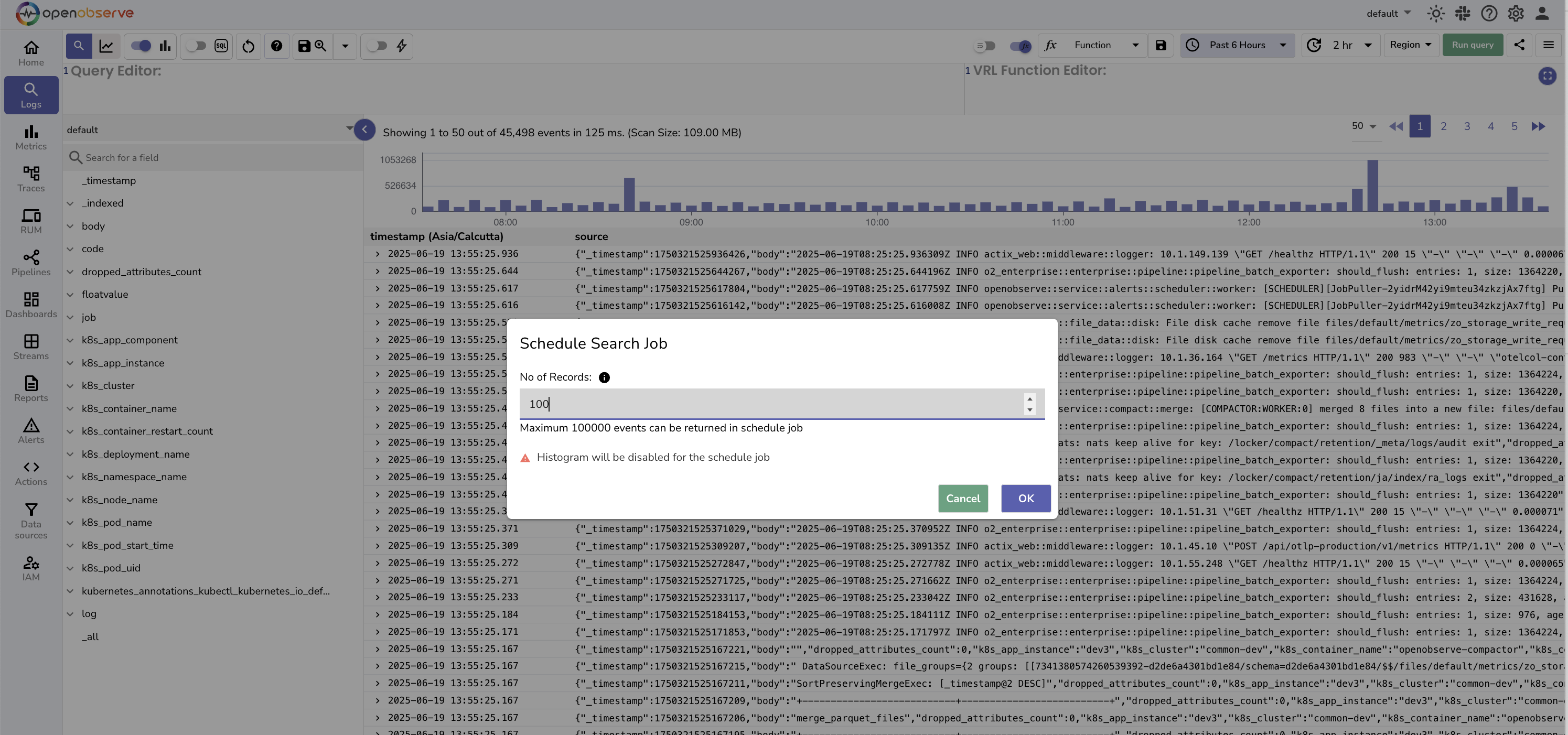This screenshot has height=735, width=1568.
Task: Open the default organization dropdown
Action: [1389, 14]
